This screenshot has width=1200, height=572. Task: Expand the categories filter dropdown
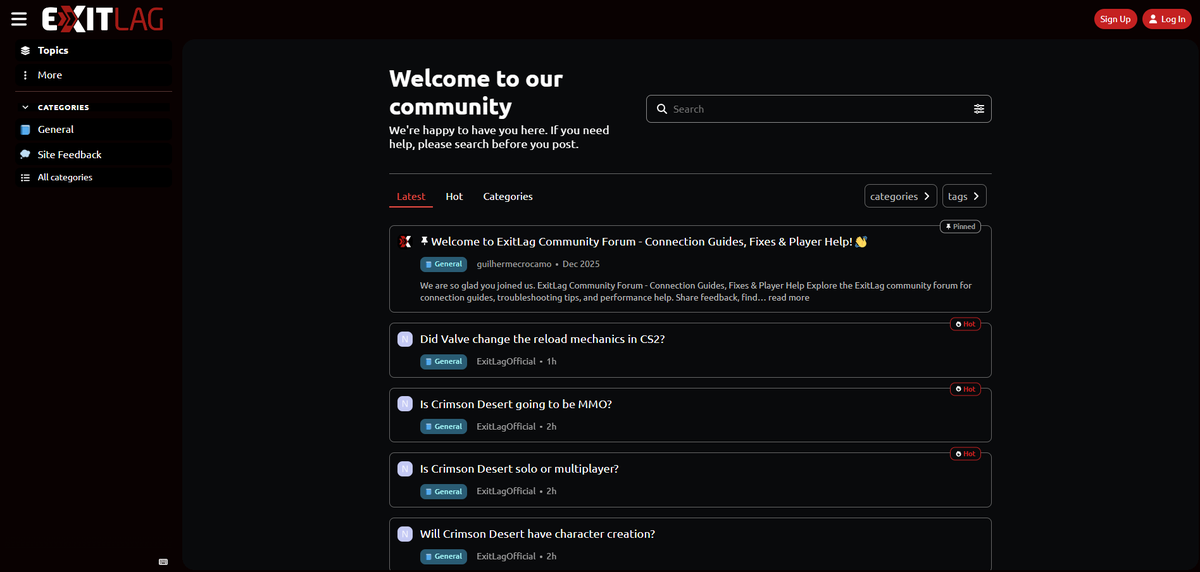pyautogui.click(x=901, y=196)
